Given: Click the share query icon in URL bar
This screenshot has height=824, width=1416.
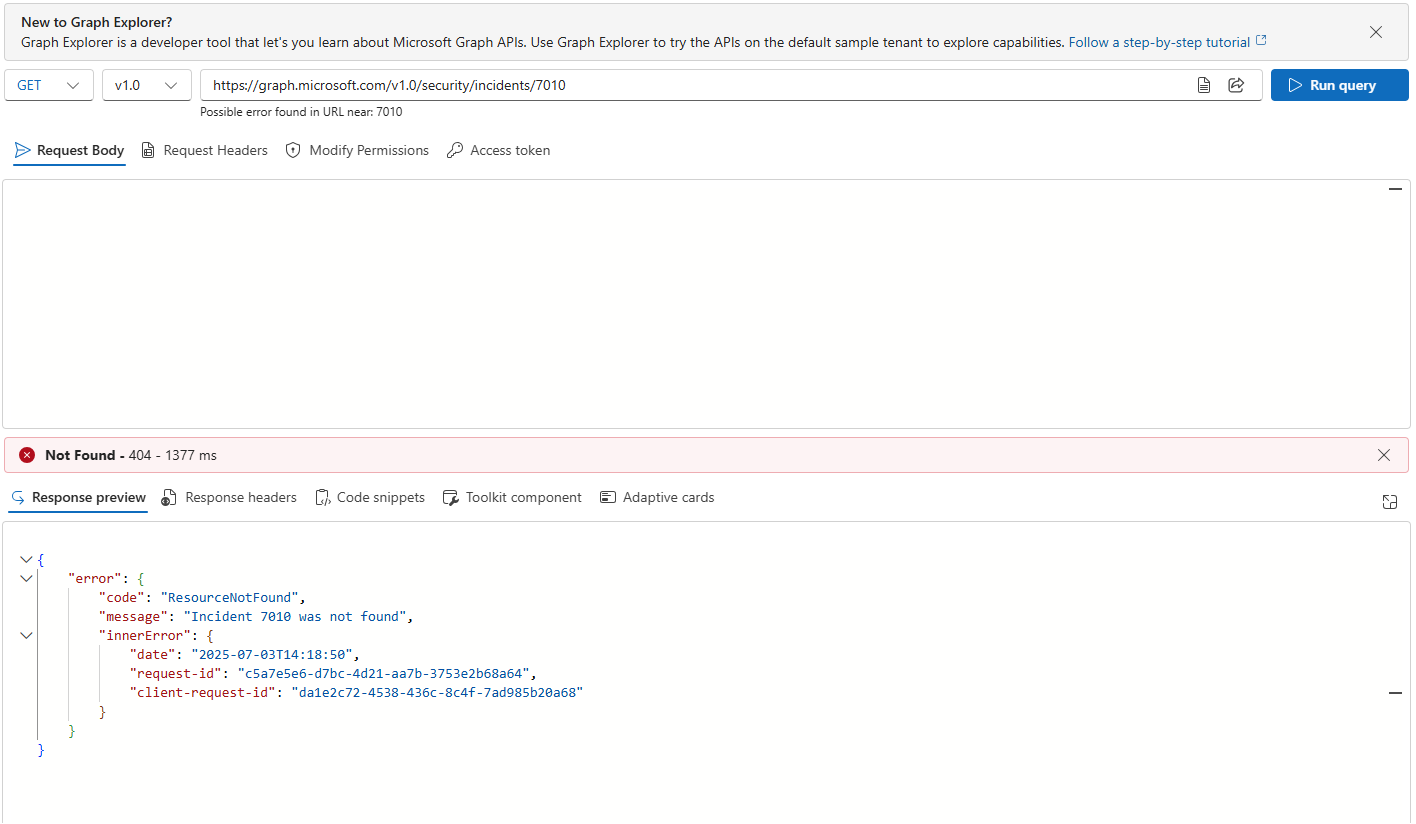Looking at the screenshot, I should point(1236,85).
